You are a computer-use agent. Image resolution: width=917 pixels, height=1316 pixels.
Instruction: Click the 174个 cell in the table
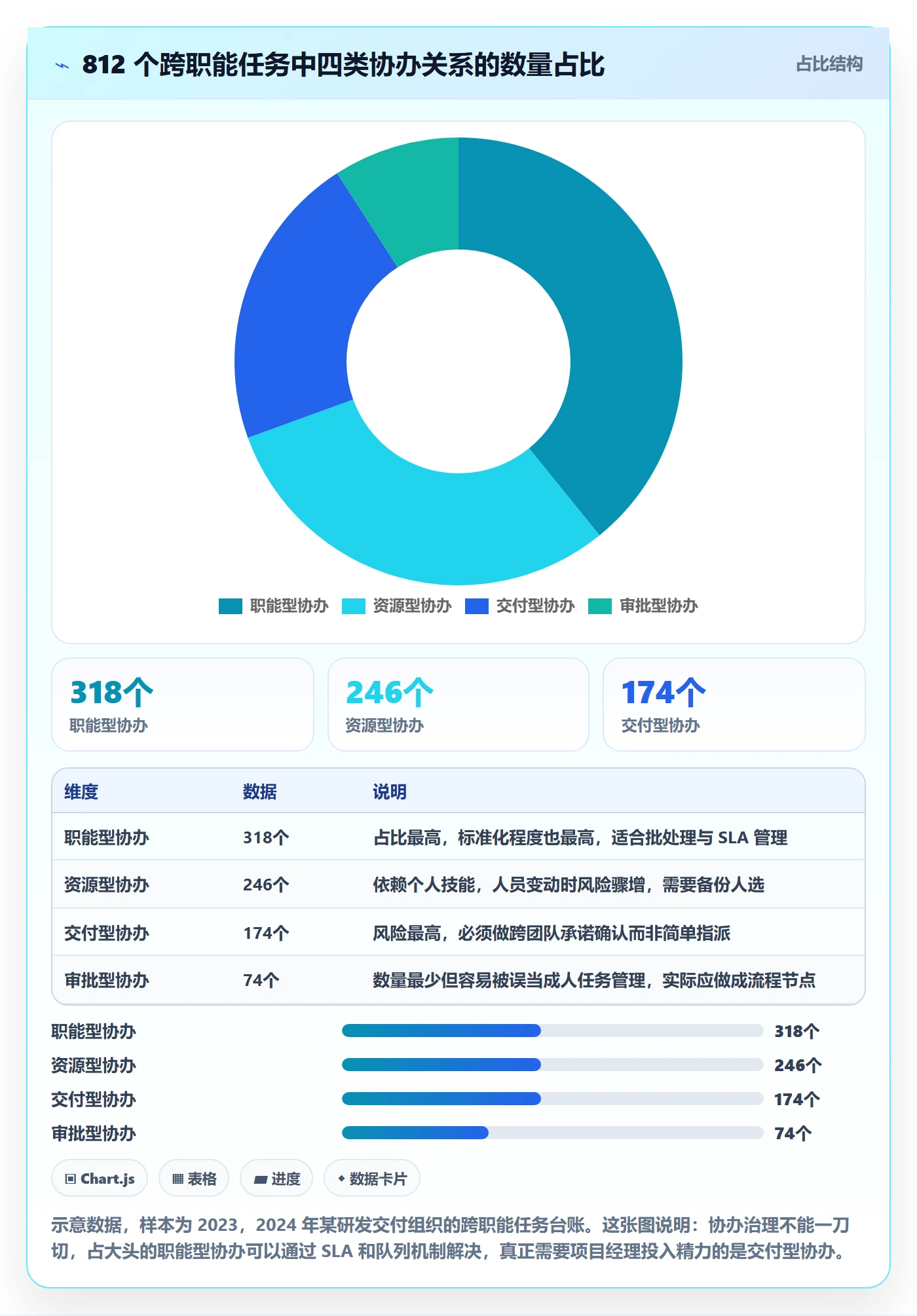tap(266, 933)
